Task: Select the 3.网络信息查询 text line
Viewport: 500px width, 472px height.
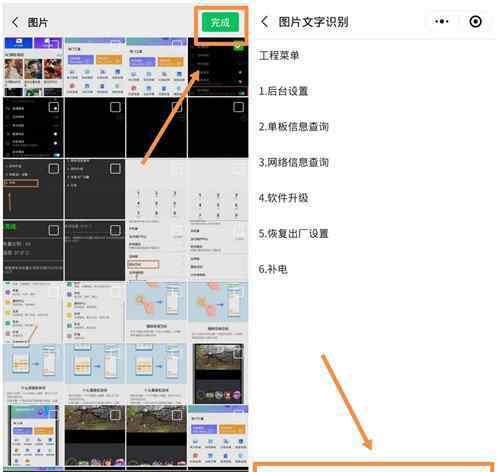Action: tap(294, 162)
